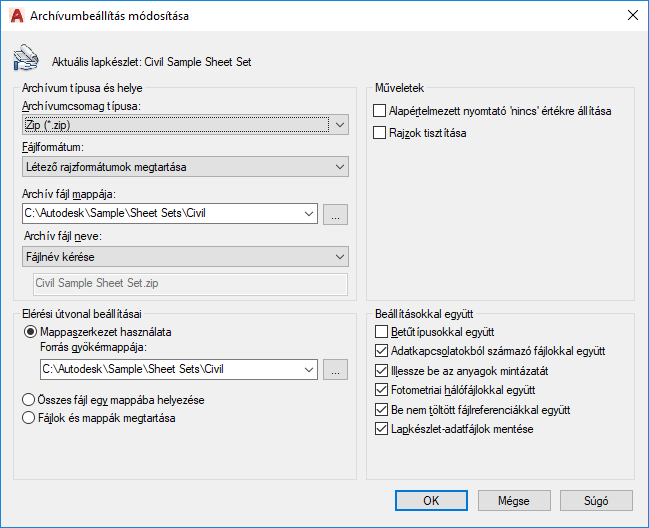The height and width of the screenshot is (528, 649).
Task: Check the Rajzok tisztítása option
Action: (380, 132)
